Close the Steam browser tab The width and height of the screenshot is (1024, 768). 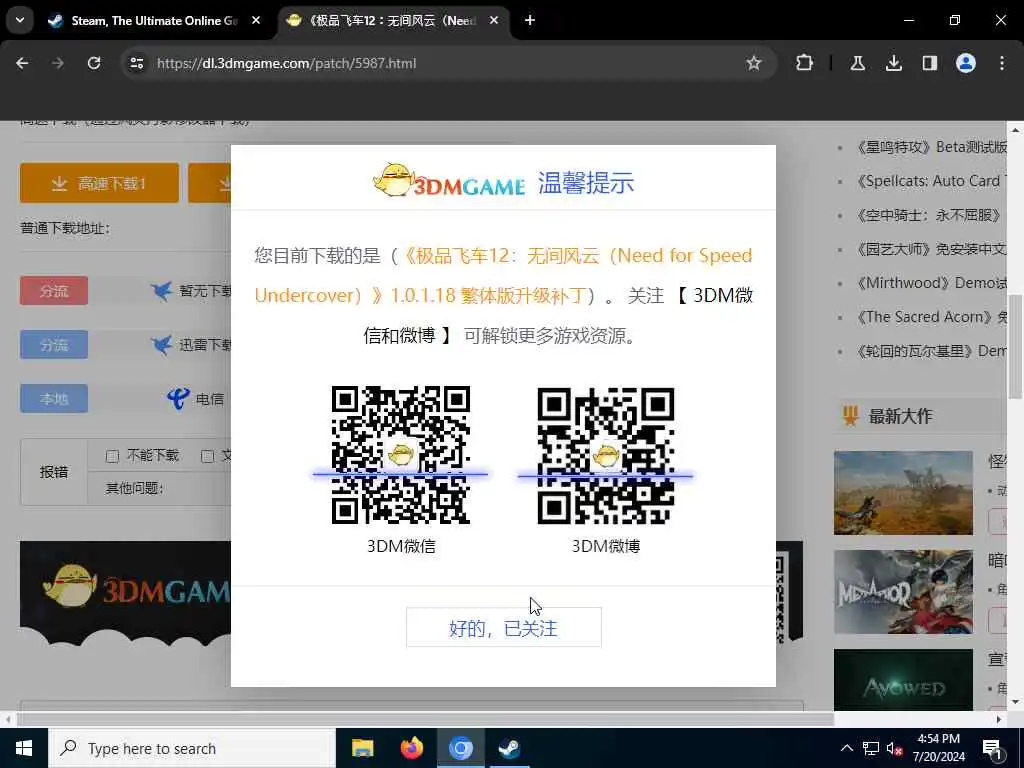click(256, 20)
